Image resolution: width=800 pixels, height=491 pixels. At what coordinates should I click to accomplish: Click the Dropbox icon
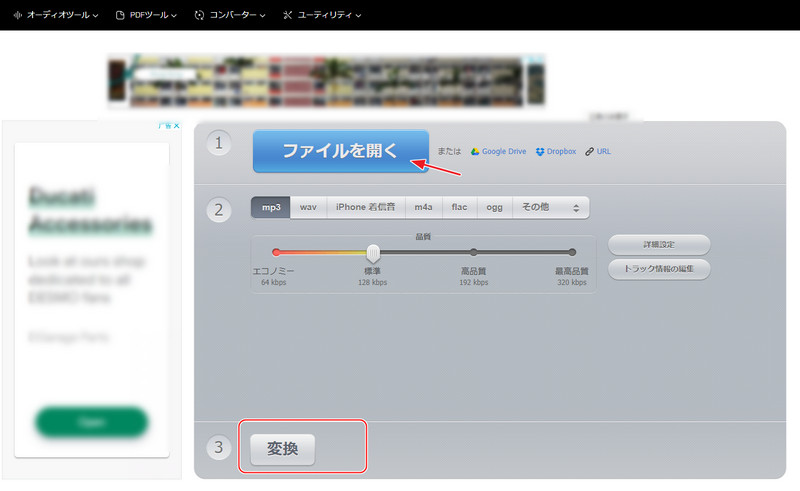(x=540, y=152)
